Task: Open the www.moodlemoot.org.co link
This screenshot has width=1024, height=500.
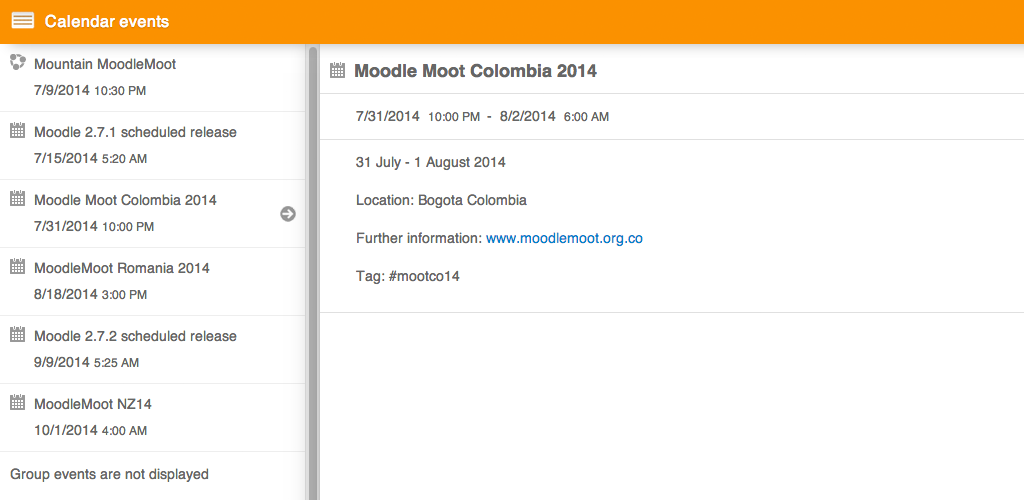Action: pyautogui.click(x=564, y=238)
